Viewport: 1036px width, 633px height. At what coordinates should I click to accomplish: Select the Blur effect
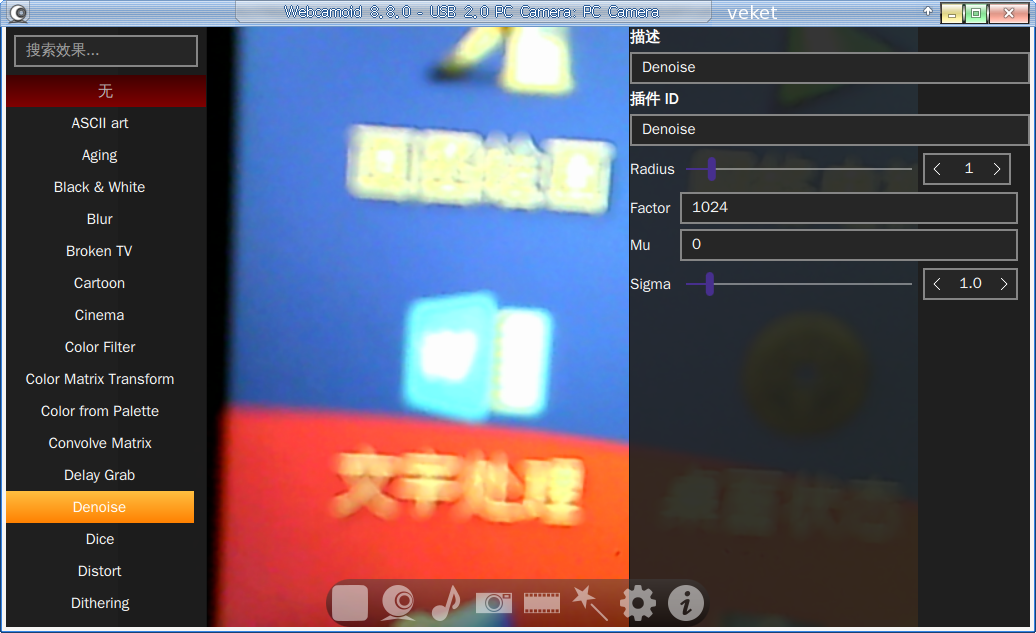pos(100,219)
